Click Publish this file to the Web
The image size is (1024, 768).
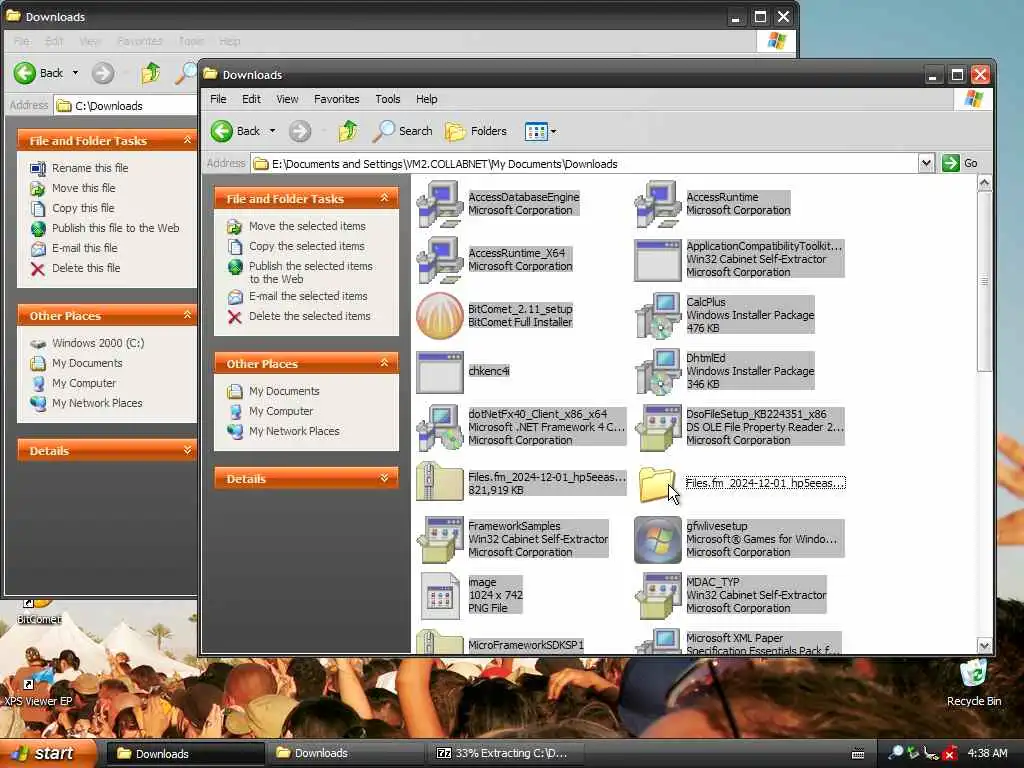(x=115, y=228)
